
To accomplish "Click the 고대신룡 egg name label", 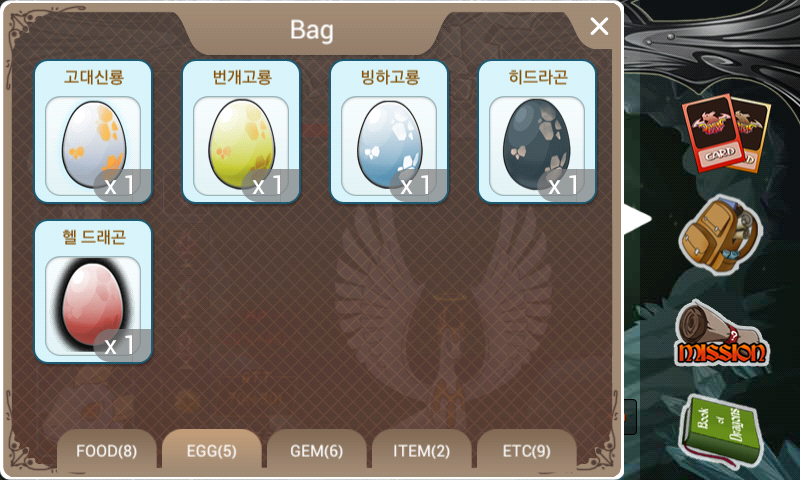I will point(94,77).
